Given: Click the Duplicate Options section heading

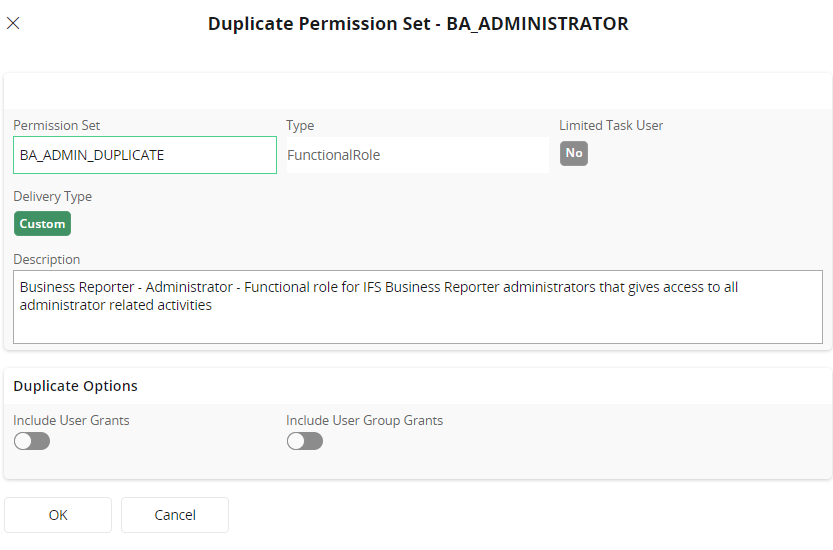Looking at the screenshot, I should pos(75,386).
